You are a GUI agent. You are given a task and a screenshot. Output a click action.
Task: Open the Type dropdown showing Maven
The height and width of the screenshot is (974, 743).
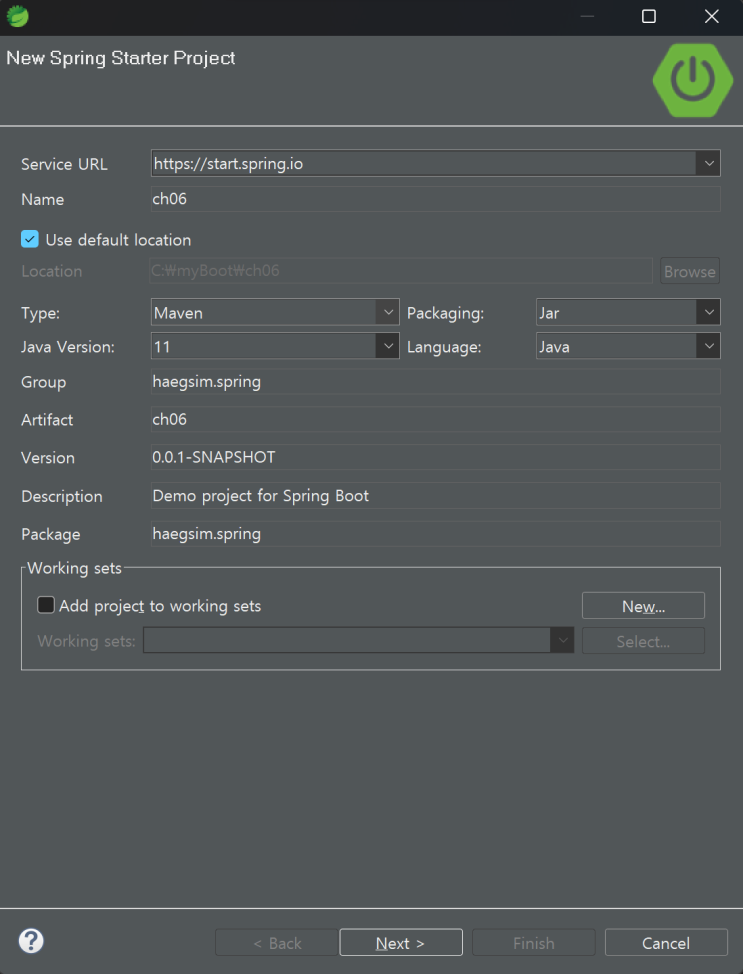click(275, 312)
